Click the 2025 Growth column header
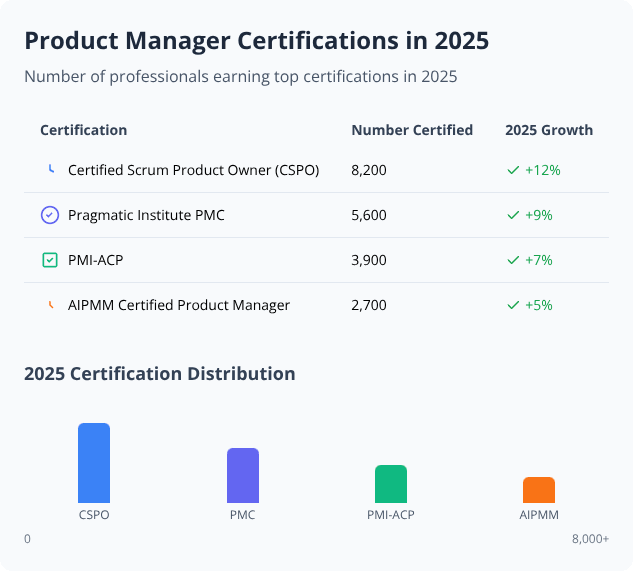This screenshot has width=633, height=571. point(549,130)
